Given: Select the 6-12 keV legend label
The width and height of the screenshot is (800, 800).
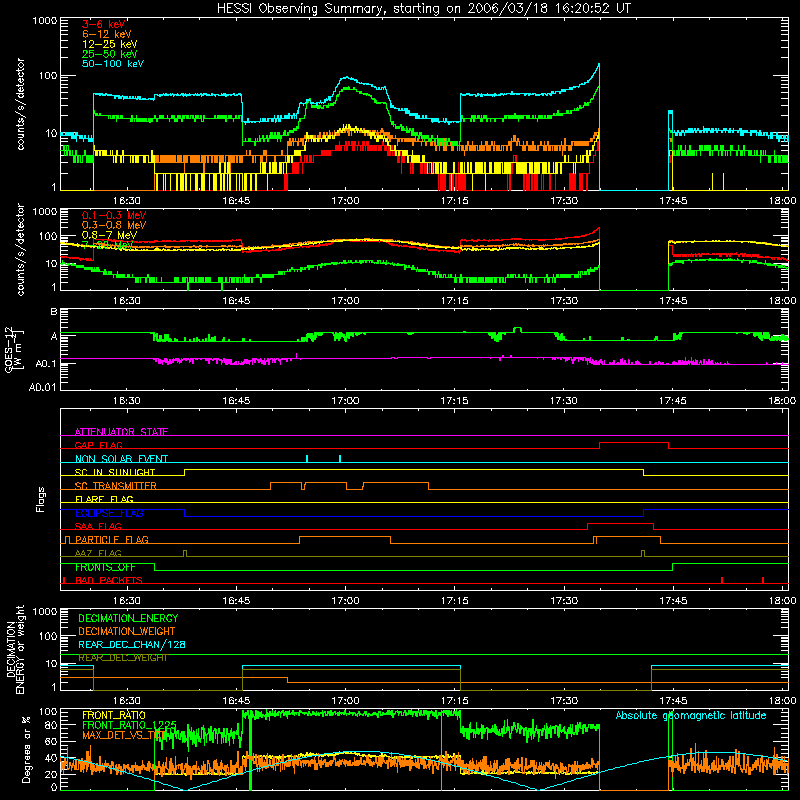Looking at the screenshot, I should point(107,34).
